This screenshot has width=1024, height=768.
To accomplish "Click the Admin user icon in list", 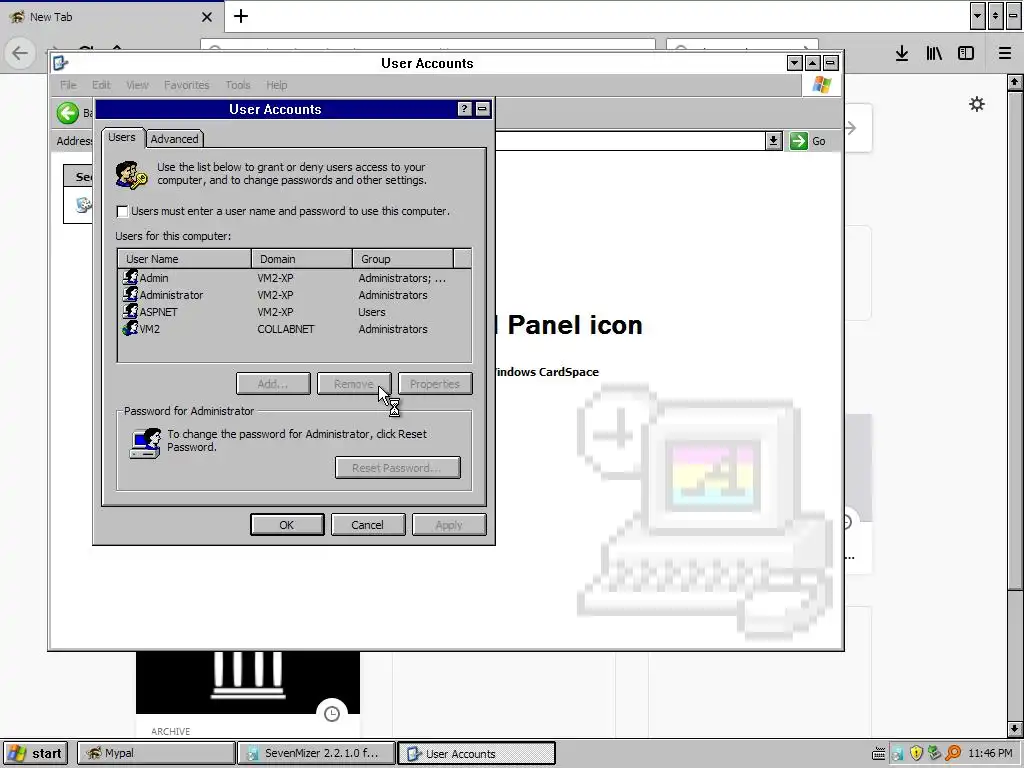I will (x=131, y=277).
